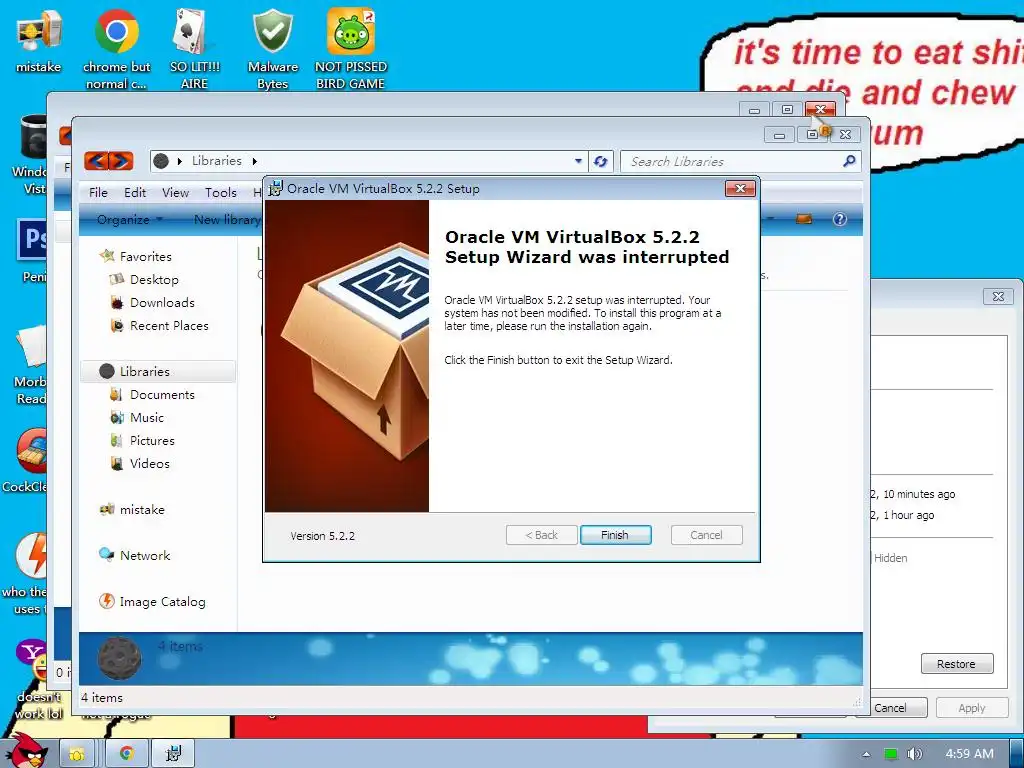Click the help question mark icon

[840, 219]
